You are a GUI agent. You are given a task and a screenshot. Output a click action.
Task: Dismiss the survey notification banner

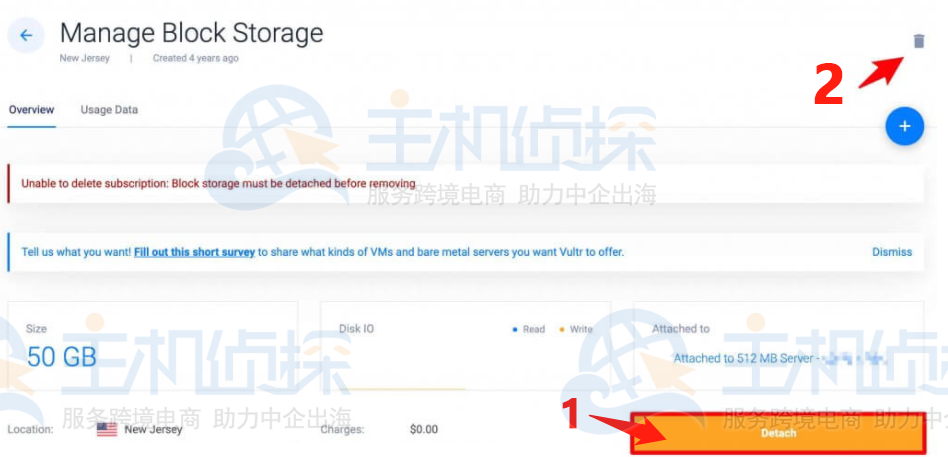pyautogui.click(x=892, y=252)
